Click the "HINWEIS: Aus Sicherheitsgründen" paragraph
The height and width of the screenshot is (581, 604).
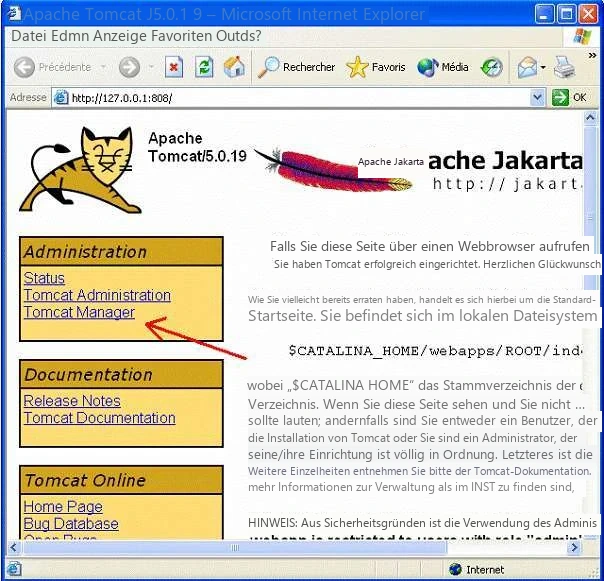[x=422, y=522]
